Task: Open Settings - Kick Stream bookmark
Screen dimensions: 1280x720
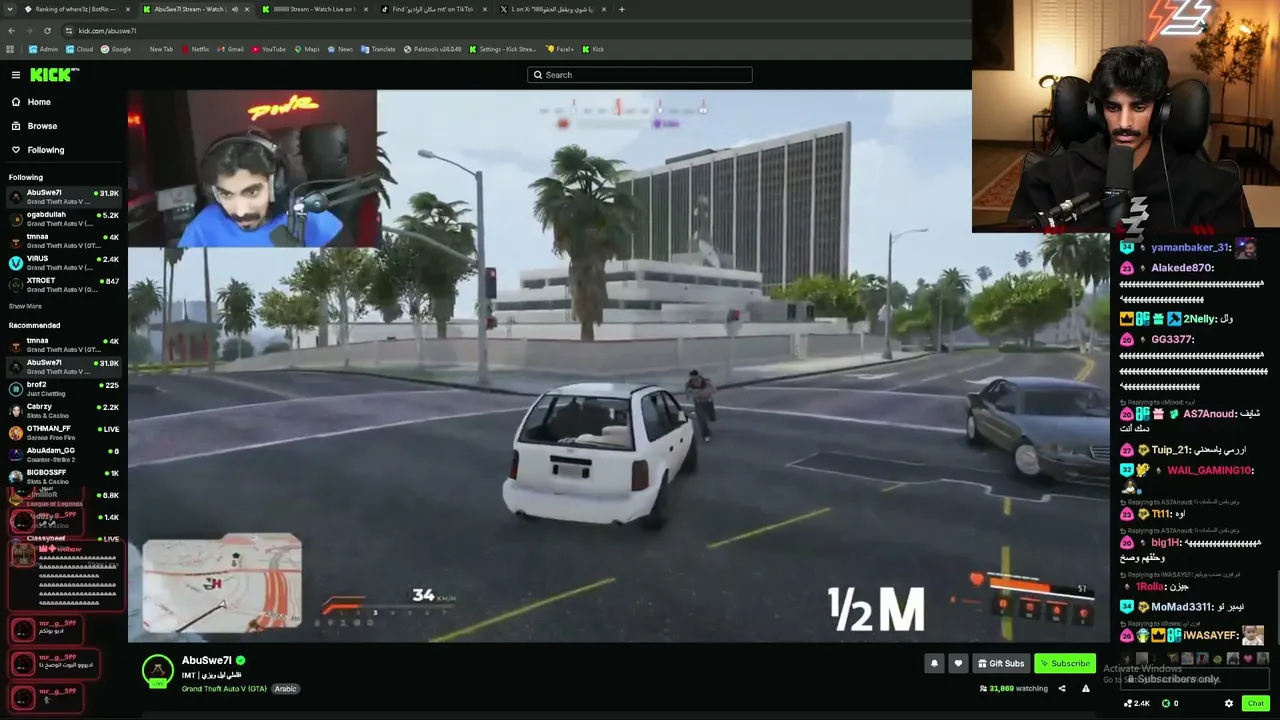Action: pyautogui.click(x=502, y=49)
